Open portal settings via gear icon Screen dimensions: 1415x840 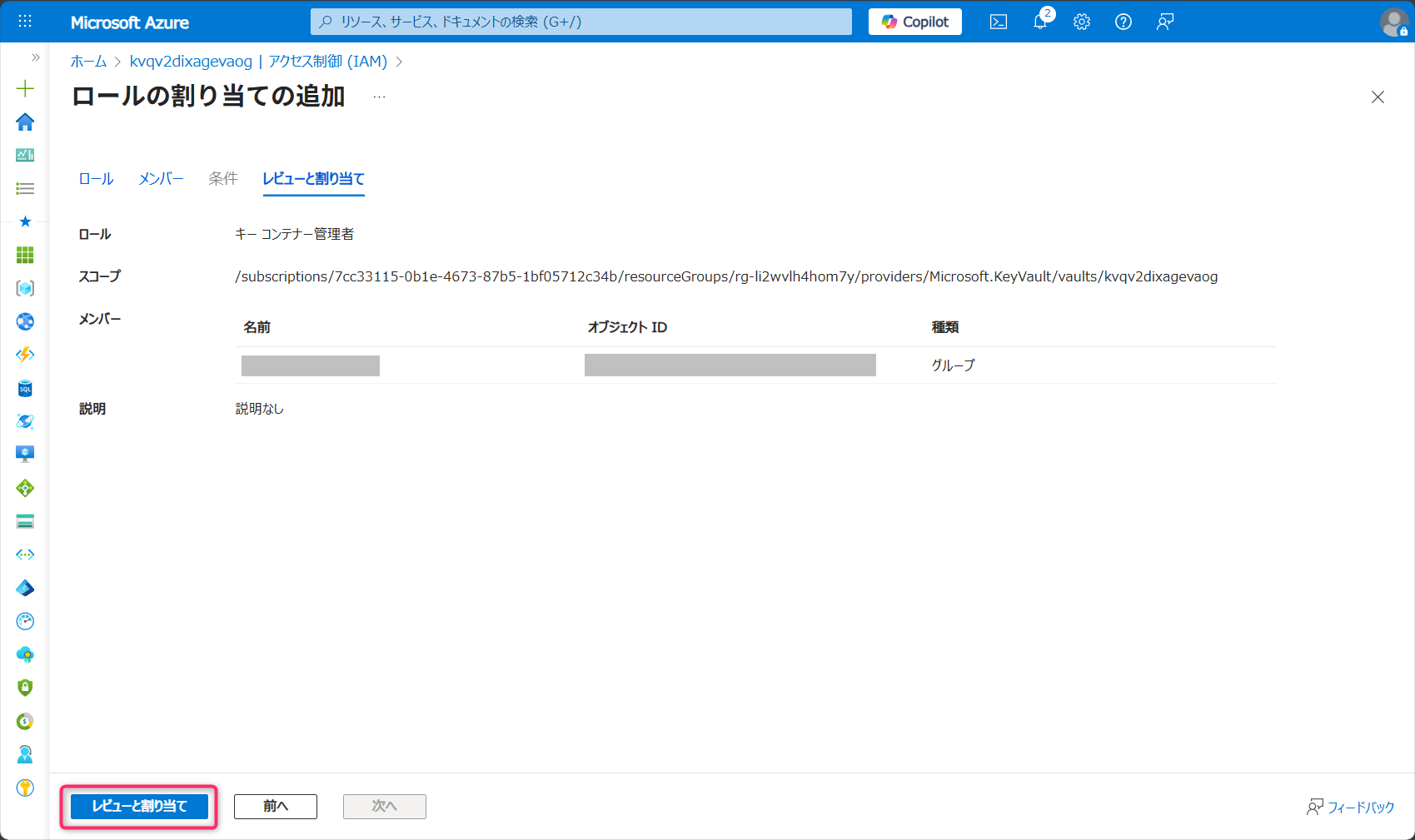point(1082,22)
